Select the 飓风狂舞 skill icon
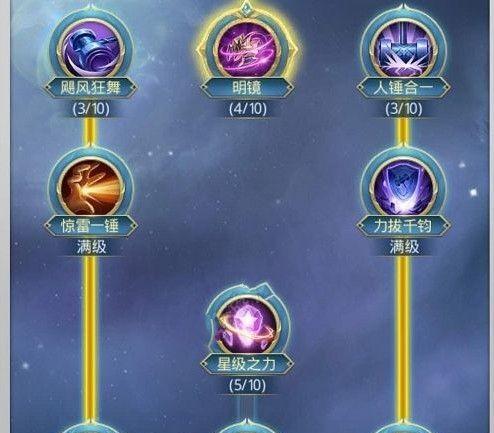Viewport: 494px width, 433px height. point(91,49)
